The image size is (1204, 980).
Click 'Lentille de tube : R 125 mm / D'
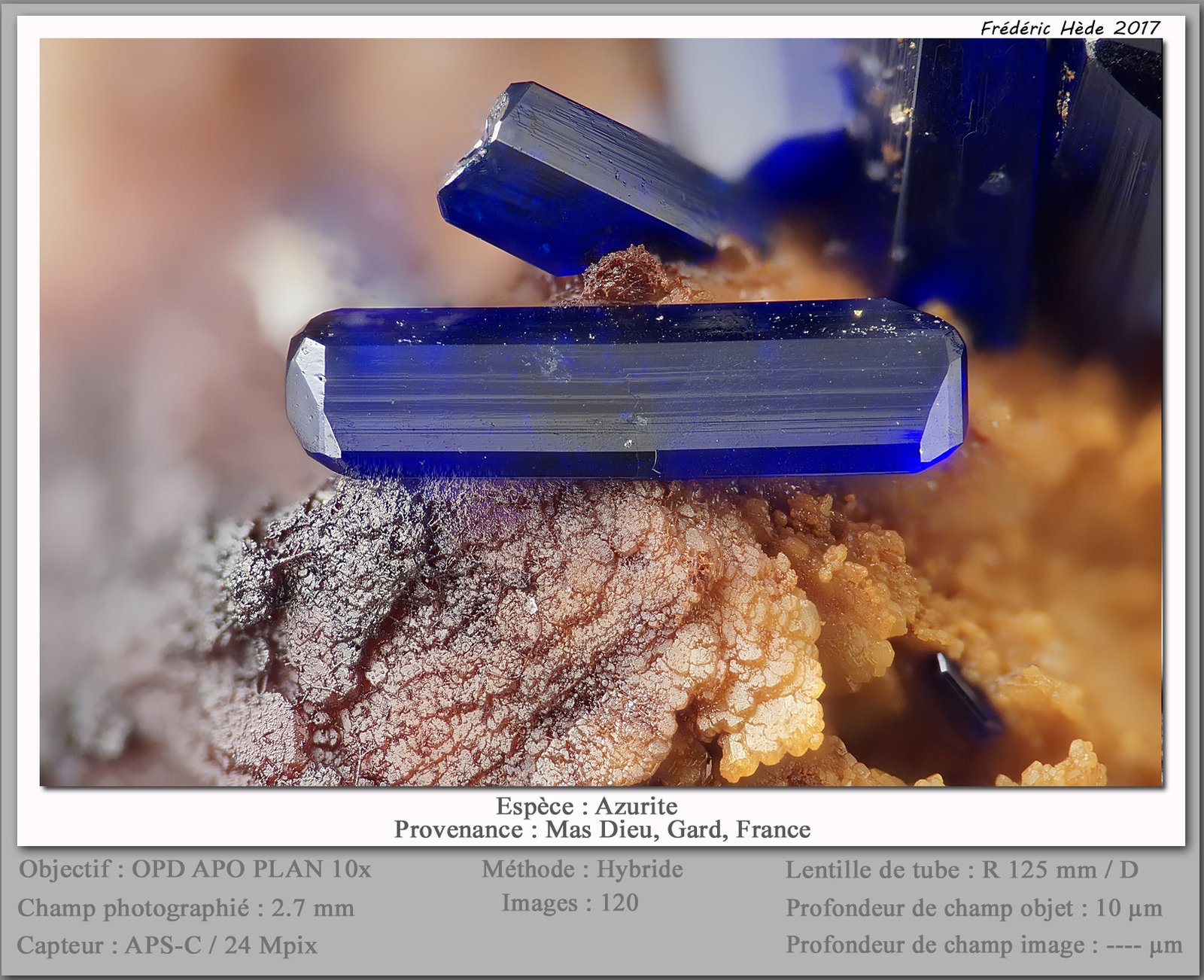point(962,870)
